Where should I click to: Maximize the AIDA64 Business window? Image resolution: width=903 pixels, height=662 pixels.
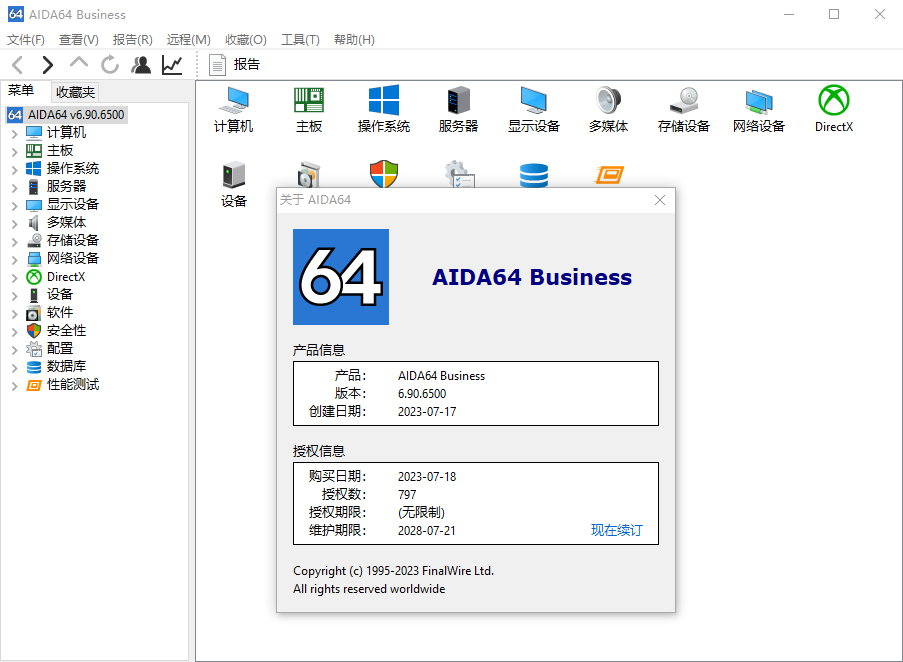(x=834, y=14)
